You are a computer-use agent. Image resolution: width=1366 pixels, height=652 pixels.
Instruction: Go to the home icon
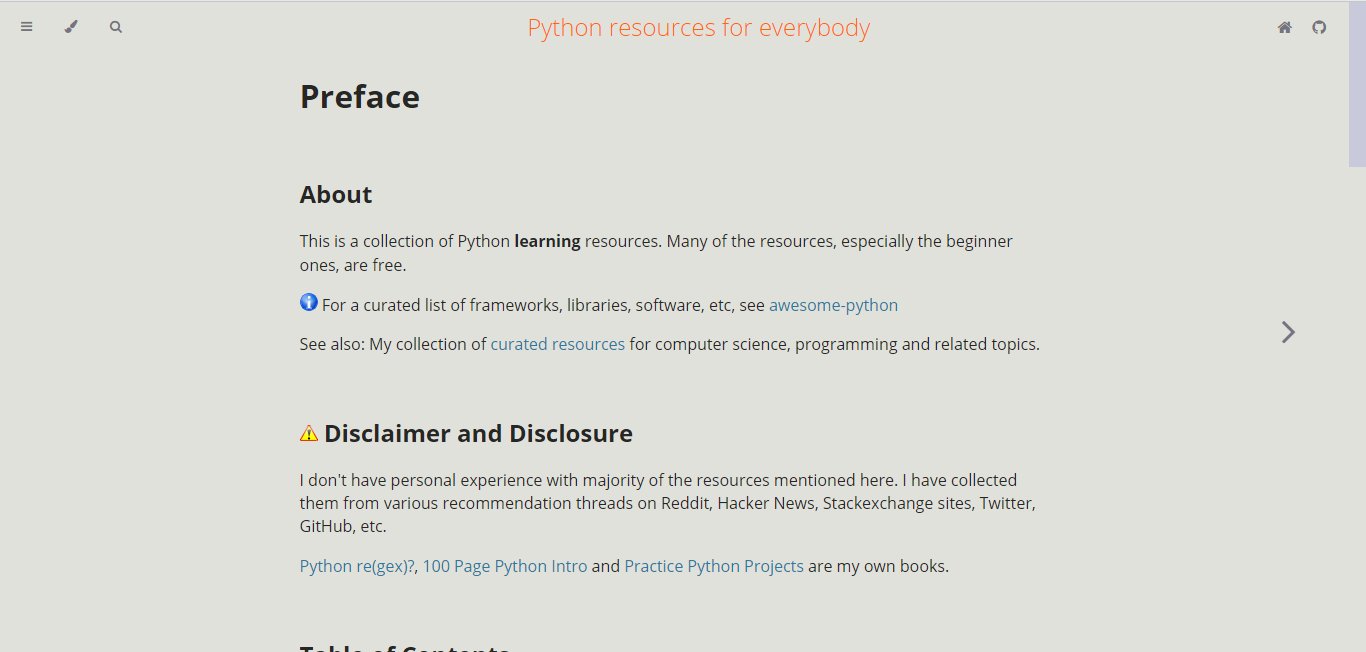[x=1285, y=27]
